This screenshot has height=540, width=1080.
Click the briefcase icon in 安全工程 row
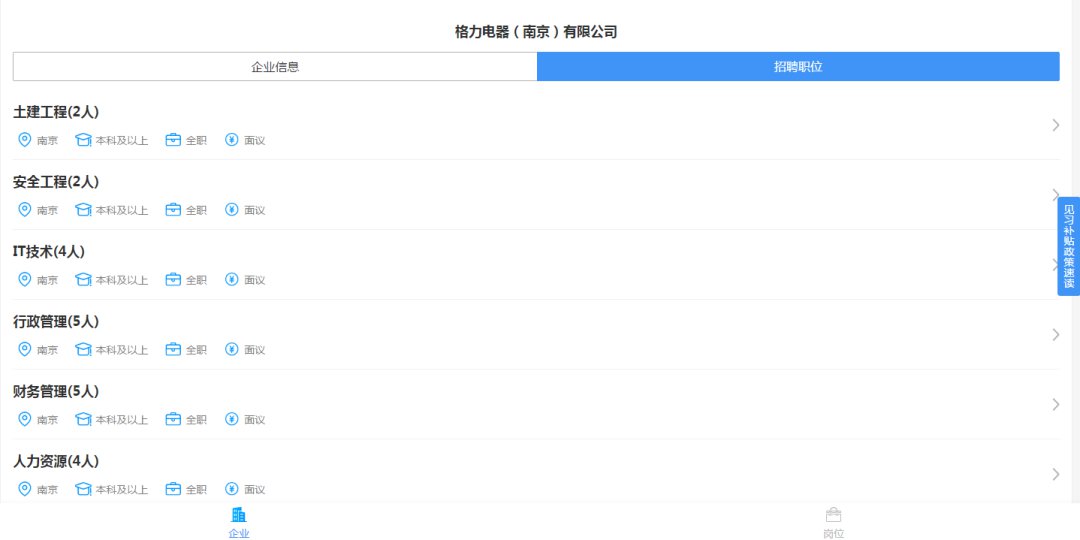point(173,209)
